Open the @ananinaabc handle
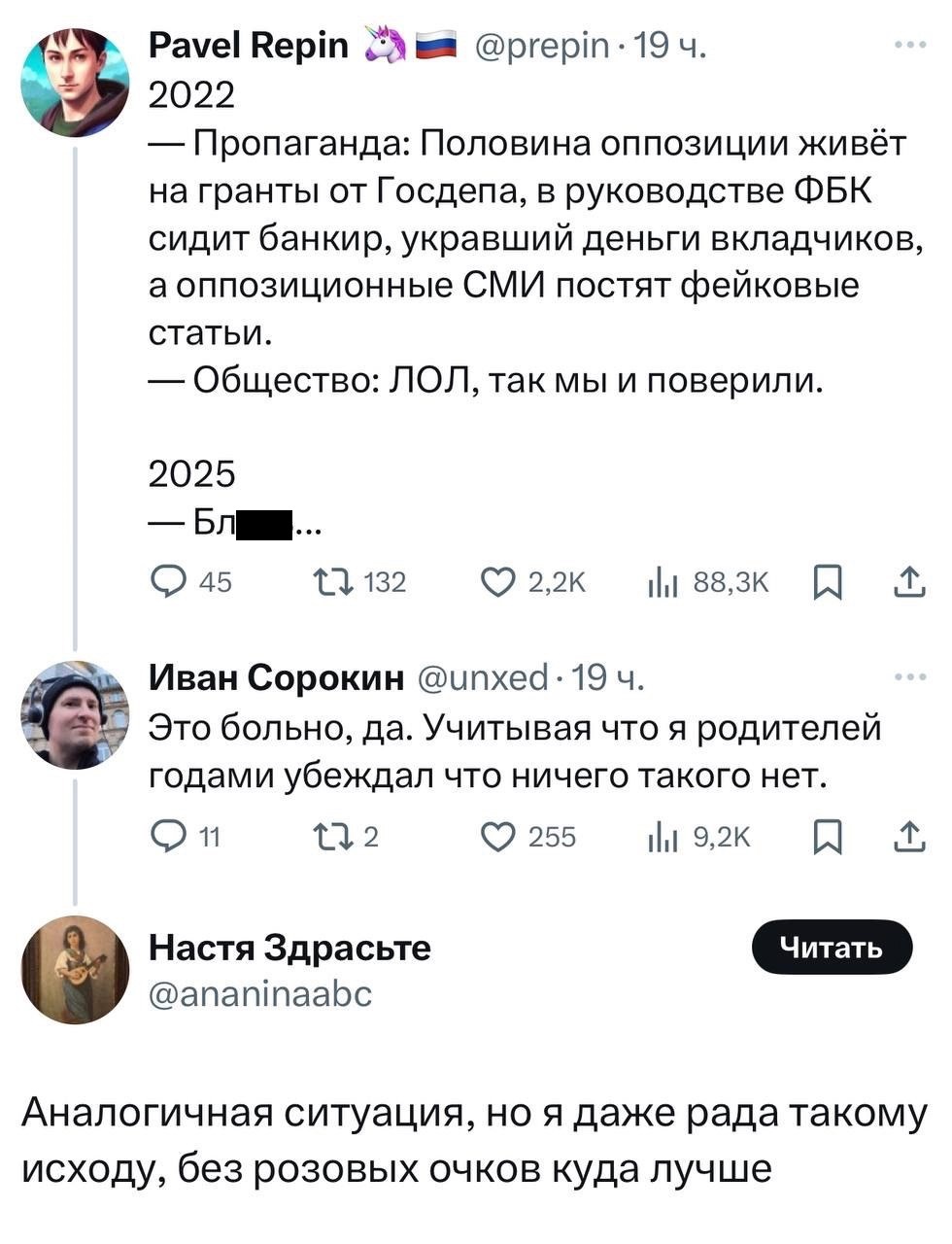The width and height of the screenshot is (952, 1244). click(259, 993)
